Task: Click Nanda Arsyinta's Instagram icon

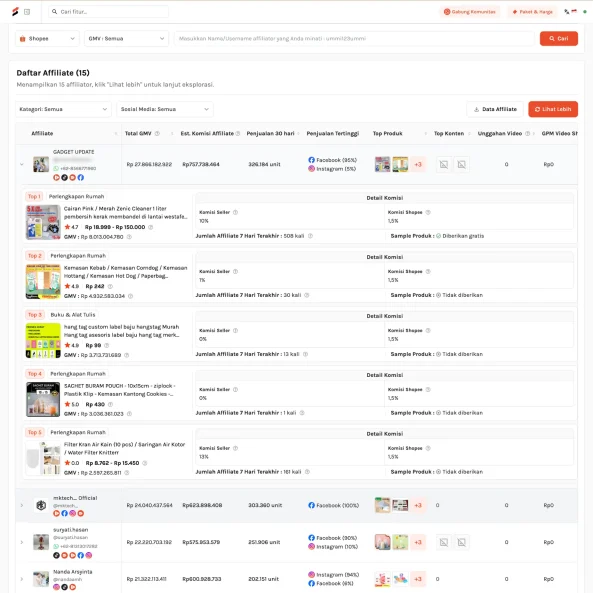Action: 56,587
